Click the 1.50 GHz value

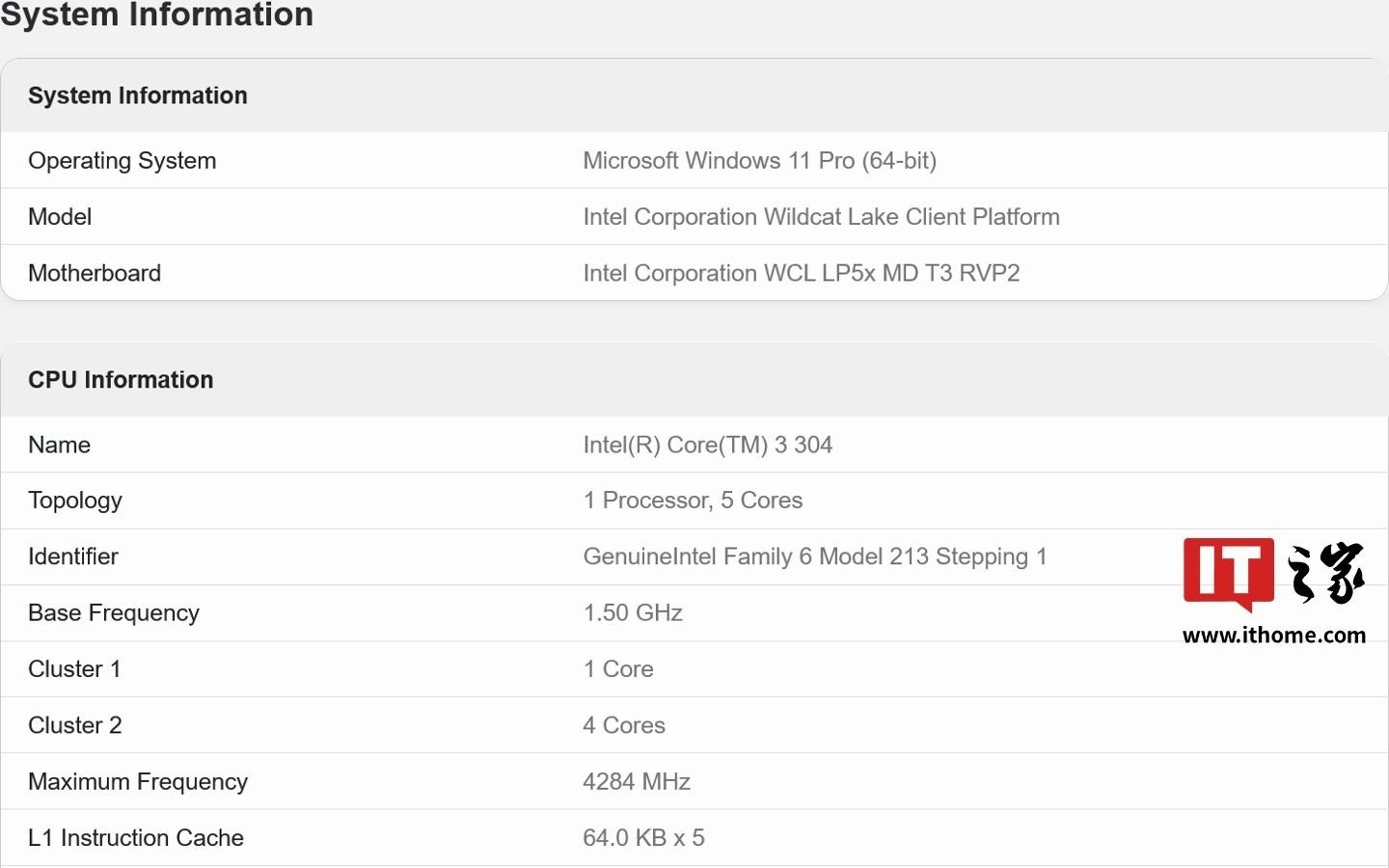[x=633, y=613]
